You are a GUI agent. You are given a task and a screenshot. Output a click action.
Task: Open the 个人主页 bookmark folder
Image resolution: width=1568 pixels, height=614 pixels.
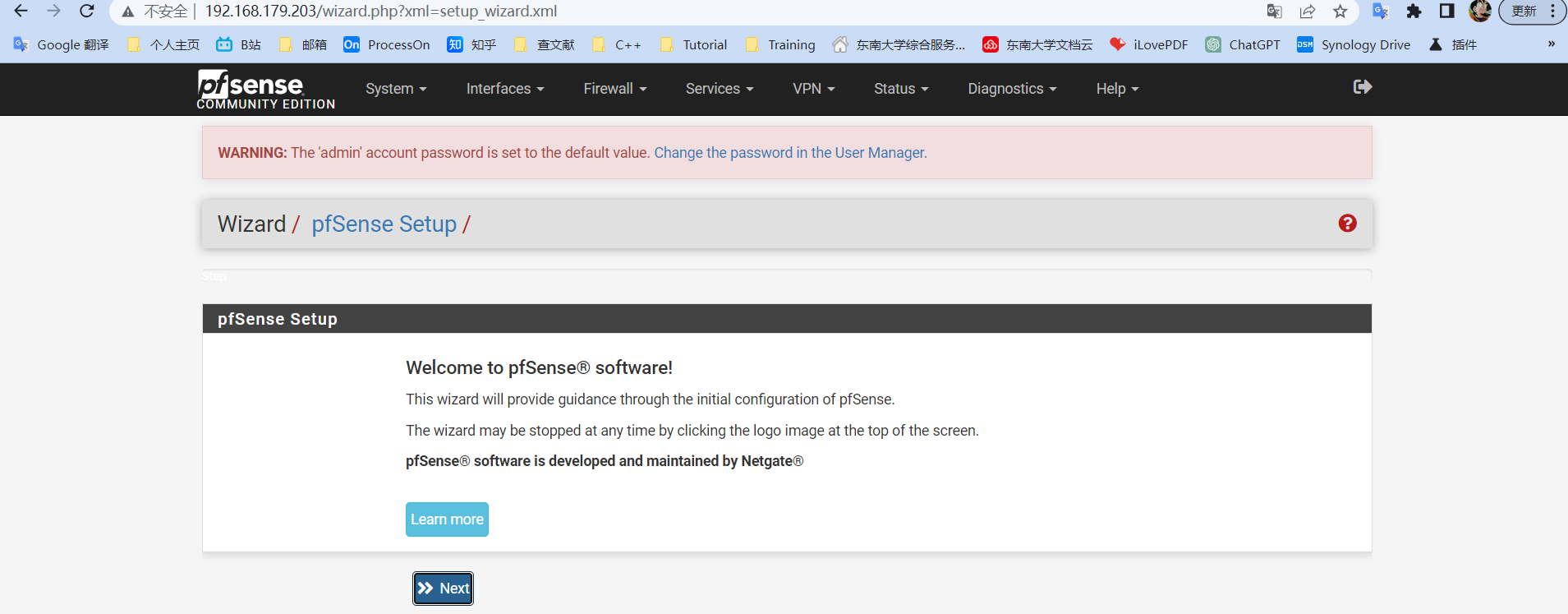click(163, 44)
